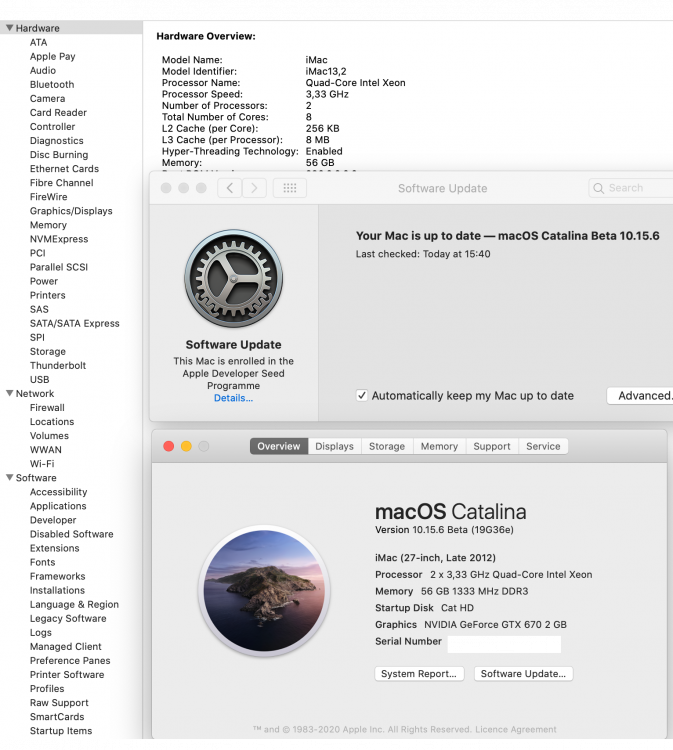Select Camera in the sidebar
The width and height of the screenshot is (673, 750).
(47, 99)
